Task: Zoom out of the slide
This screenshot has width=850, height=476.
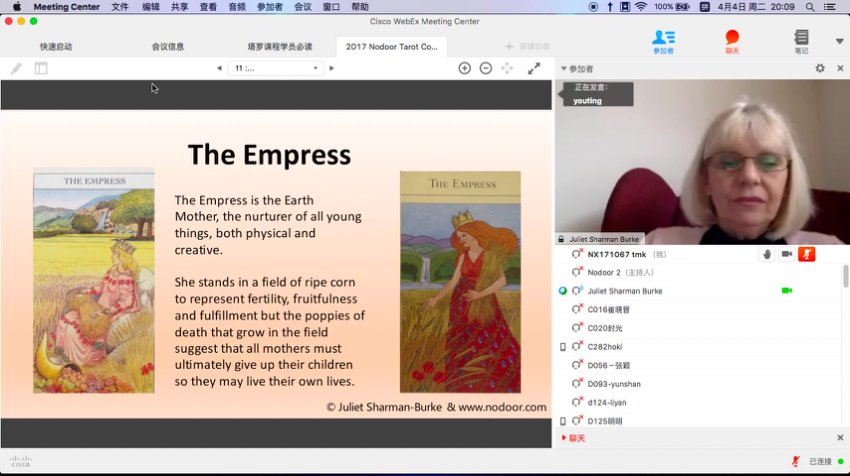Action: click(486, 68)
